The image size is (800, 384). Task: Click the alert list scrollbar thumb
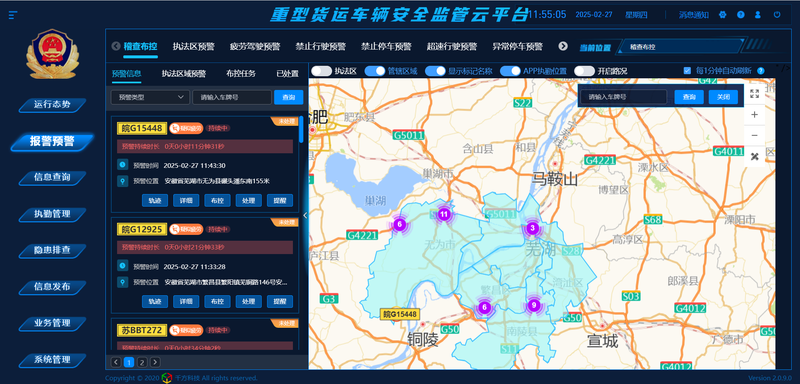(x=301, y=130)
